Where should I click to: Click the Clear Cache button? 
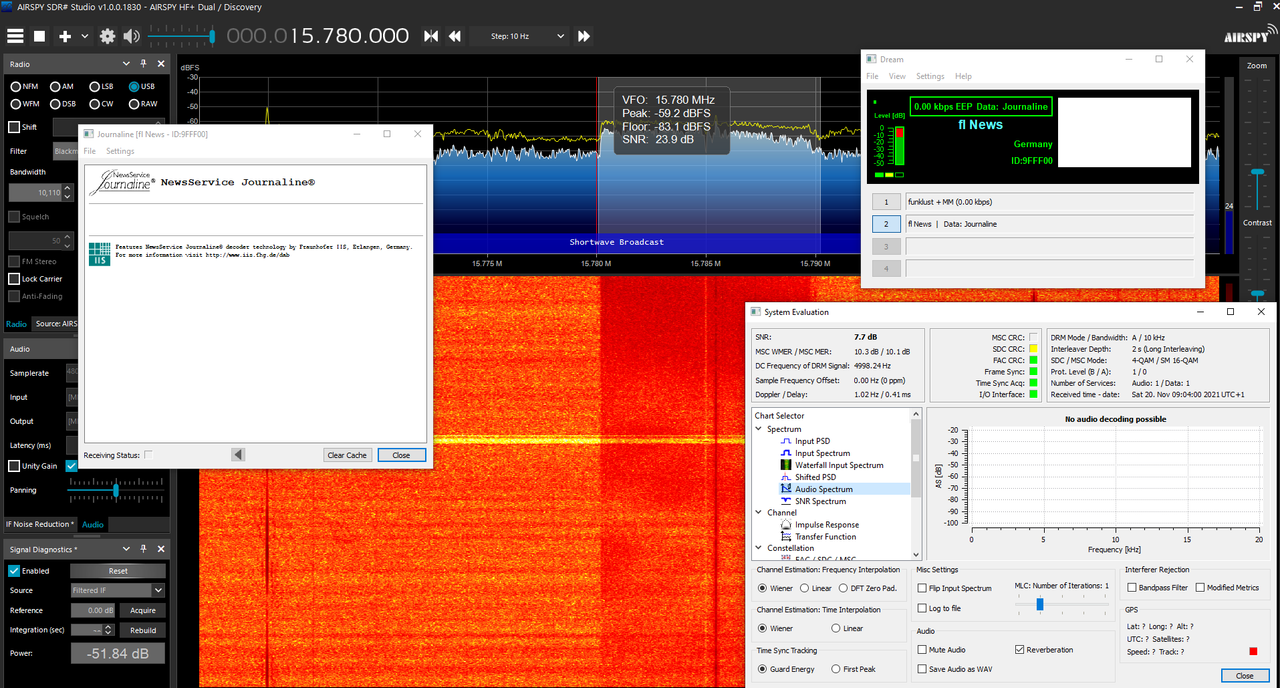[347, 455]
